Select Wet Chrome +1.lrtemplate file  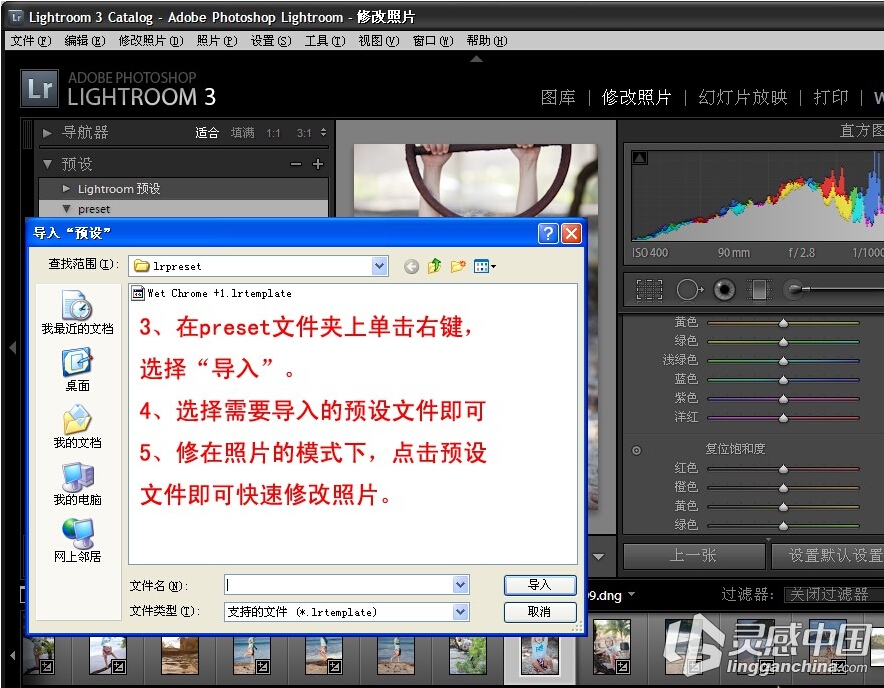click(211, 293)
